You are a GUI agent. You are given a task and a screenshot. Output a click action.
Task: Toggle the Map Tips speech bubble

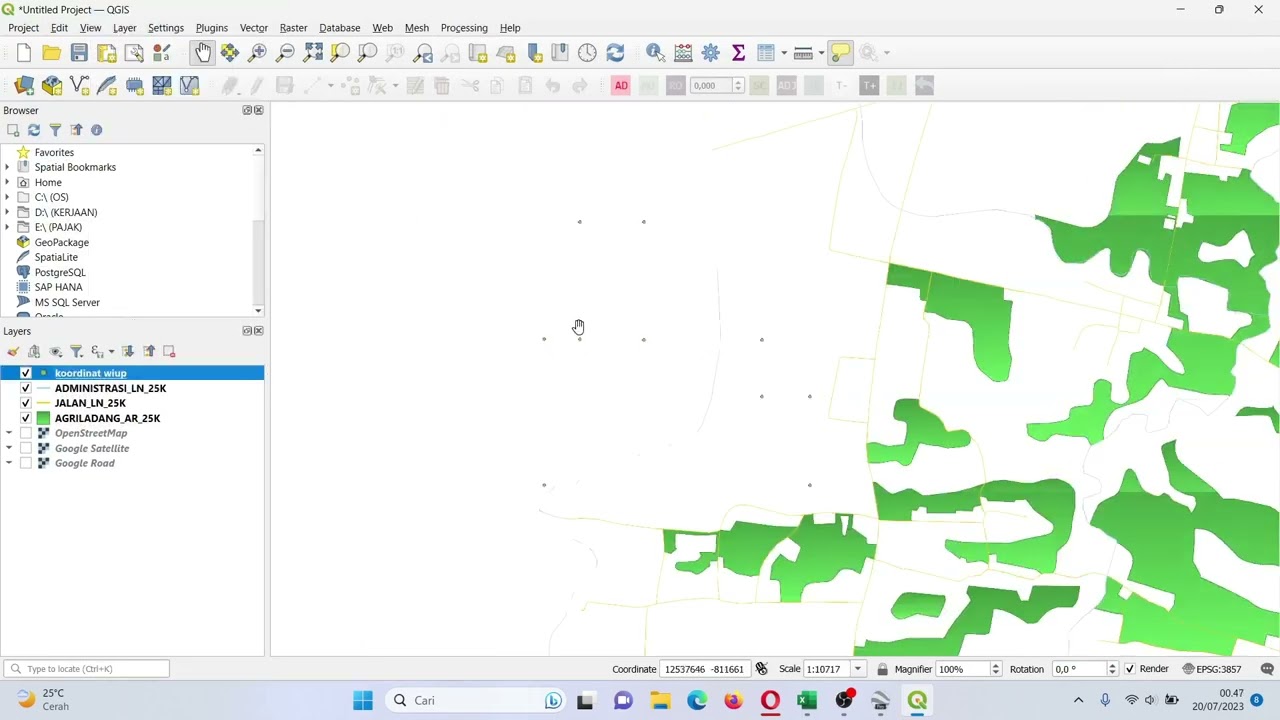pyautogui.click(x=840, y=53)
